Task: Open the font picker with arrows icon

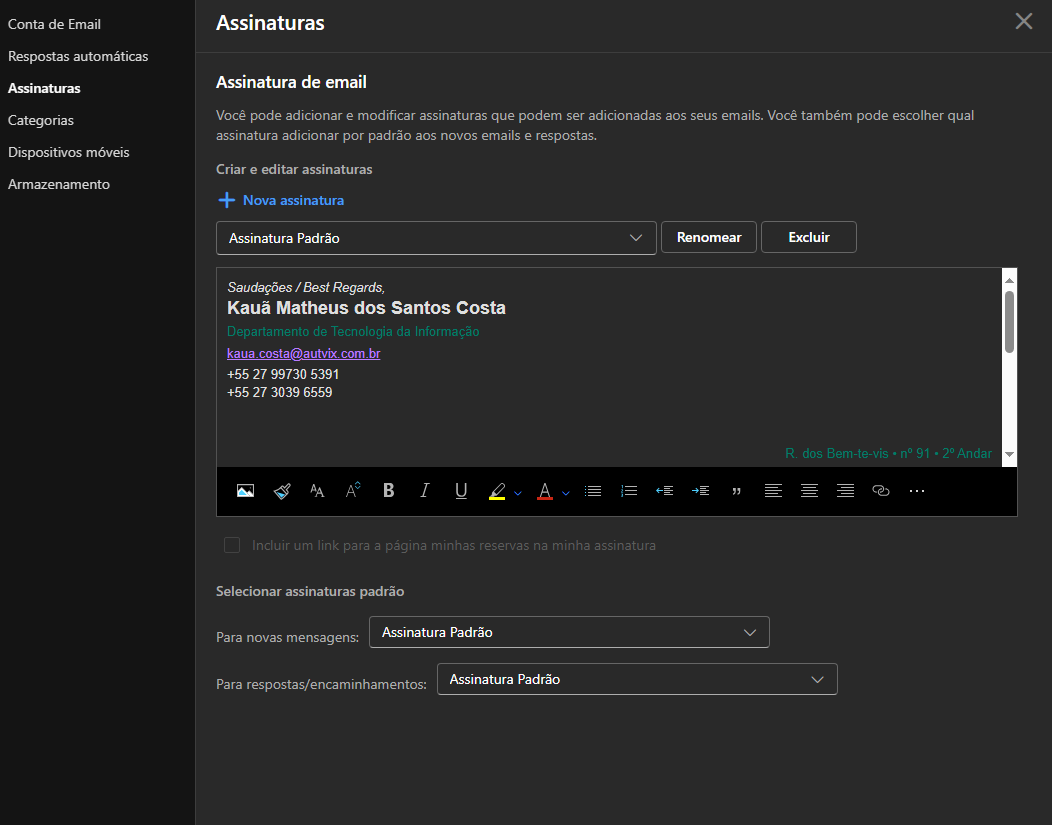Action: tap(353, 490)
